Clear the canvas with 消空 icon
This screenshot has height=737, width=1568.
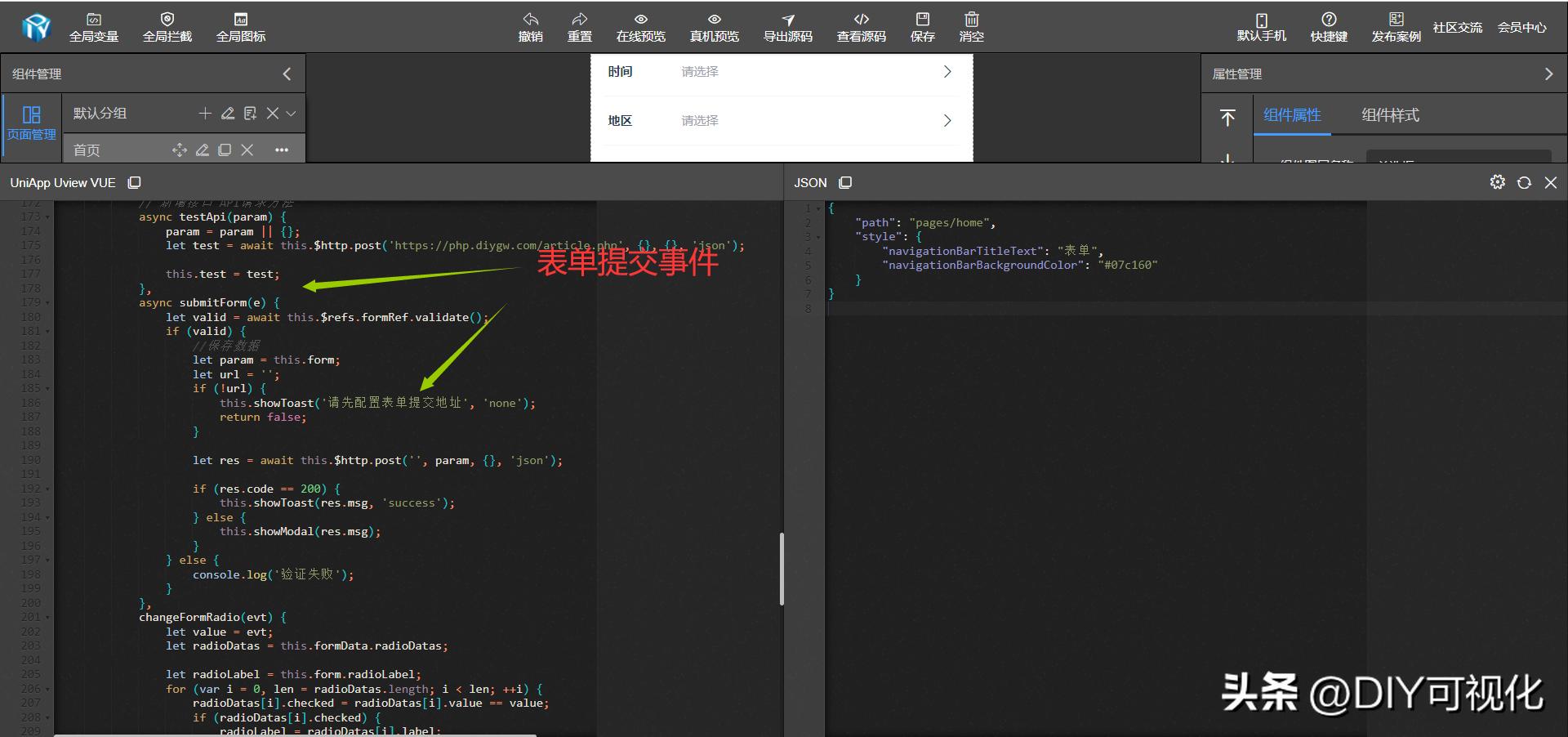(x=971, y=26)
